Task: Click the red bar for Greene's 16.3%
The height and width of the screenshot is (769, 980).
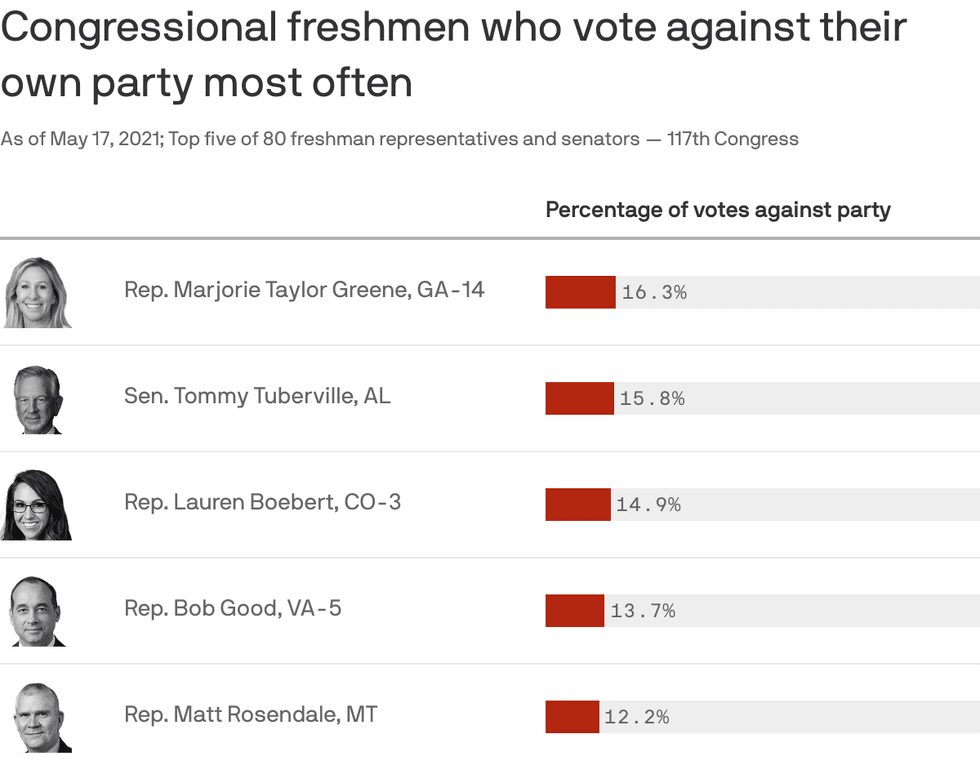Action: pyautogui.click(x=580, y=292)
